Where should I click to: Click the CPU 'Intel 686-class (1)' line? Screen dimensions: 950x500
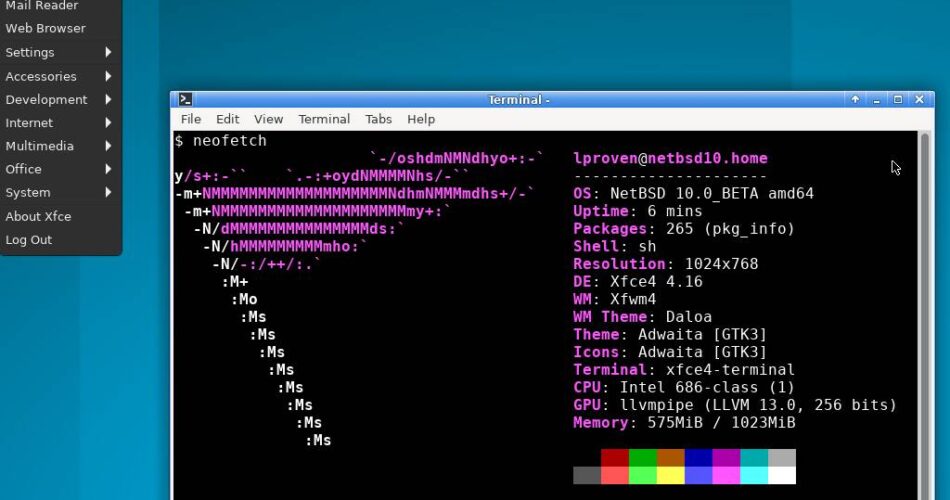coord(684,387)
